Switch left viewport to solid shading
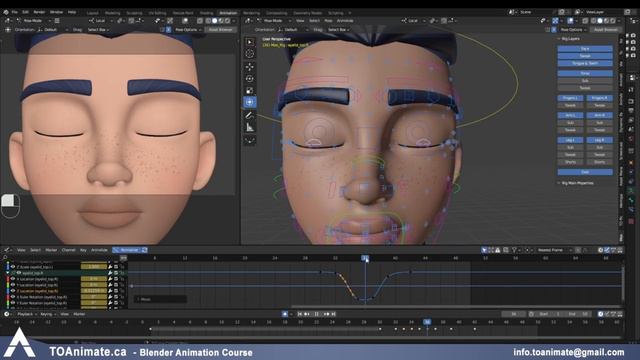This screenshot has width=640, height=360. click(214, 20)
